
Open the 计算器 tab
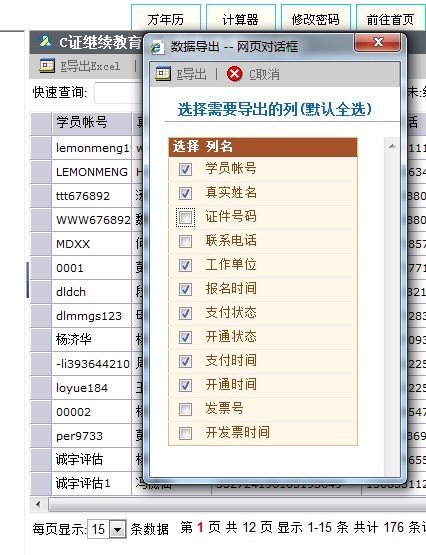[x=241, y=19]
